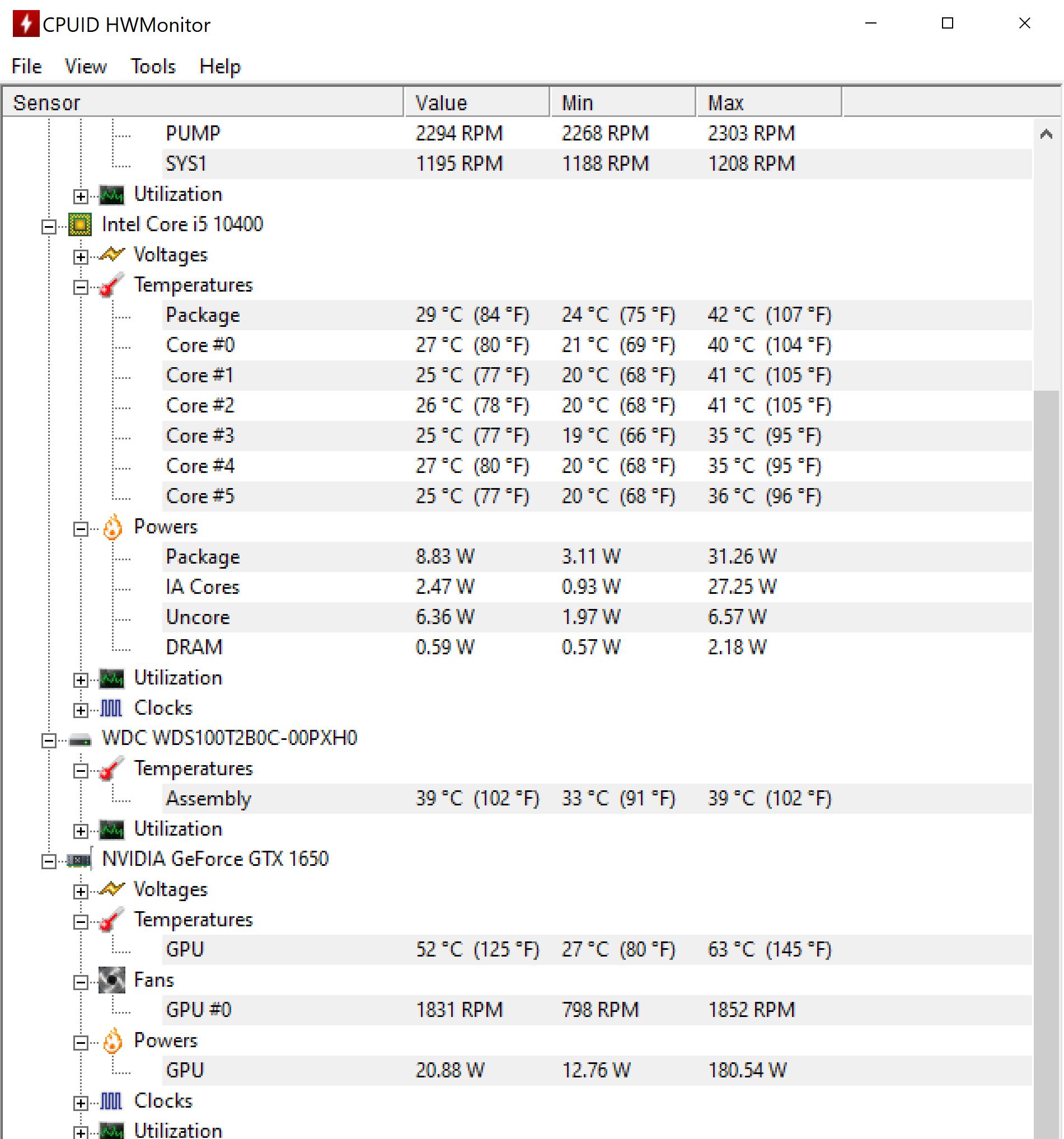This screenshot has width=1064, height=1139.
Task: Select the Assembly temperature row
Action: coord(597,799)
